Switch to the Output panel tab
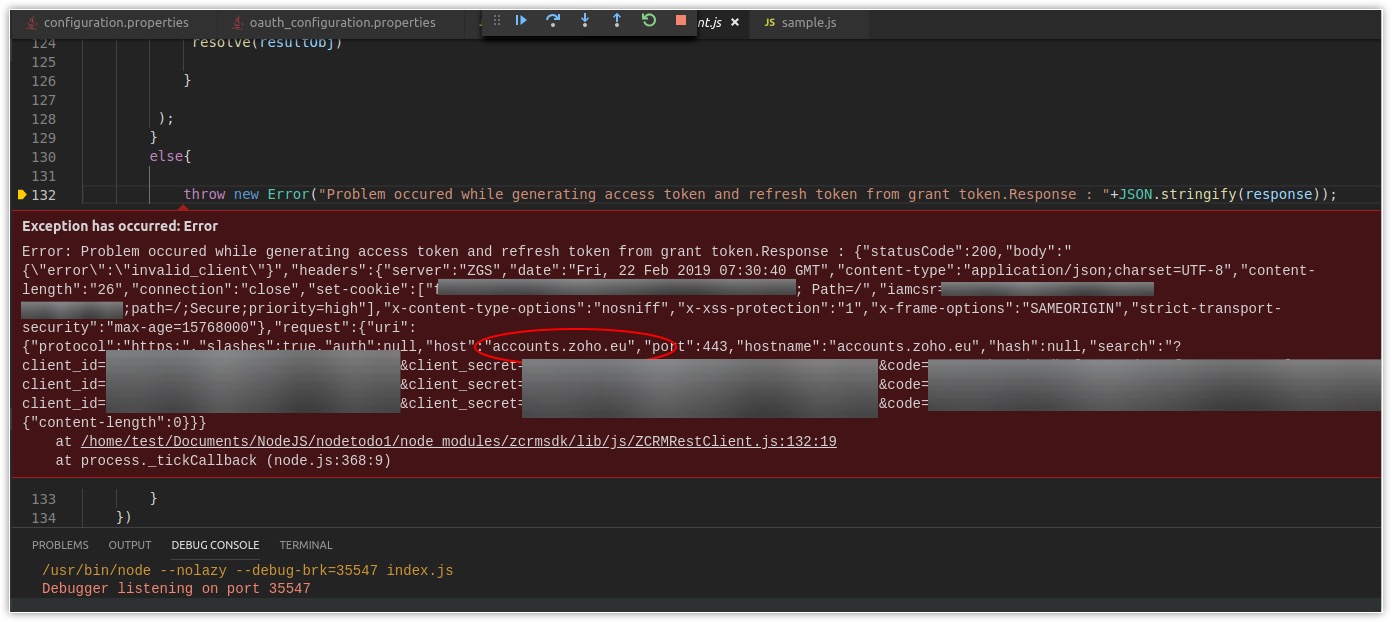1392x622 pixels. pyautogui.click(x=130, y=545)
